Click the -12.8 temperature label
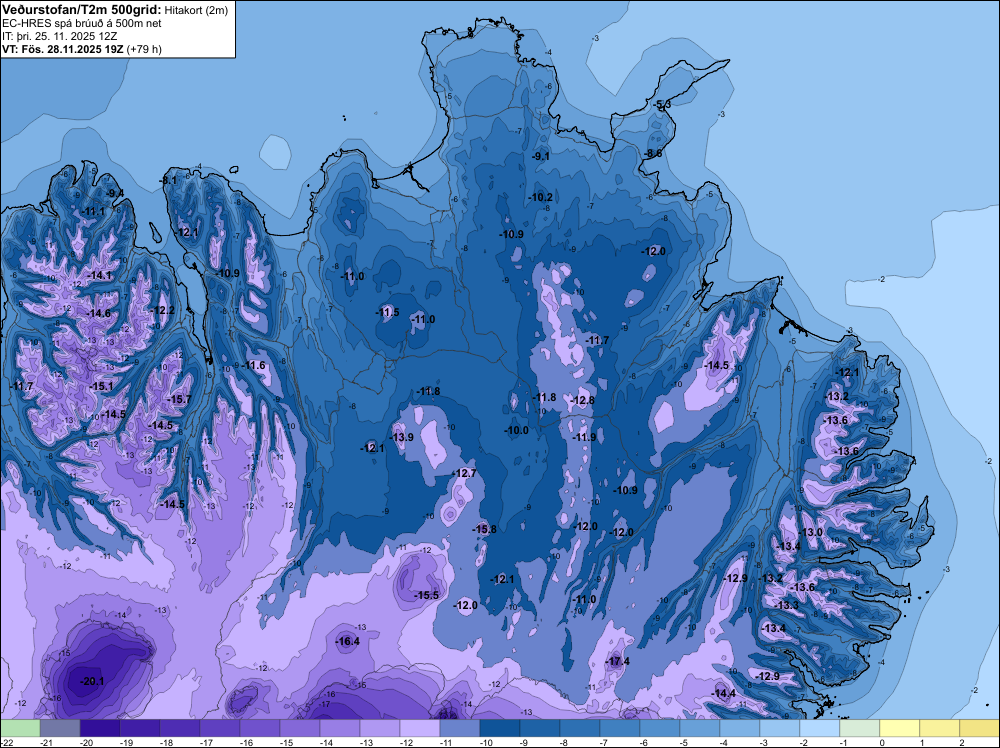The width and height of the screenshot is (1000, 748). 583,400
